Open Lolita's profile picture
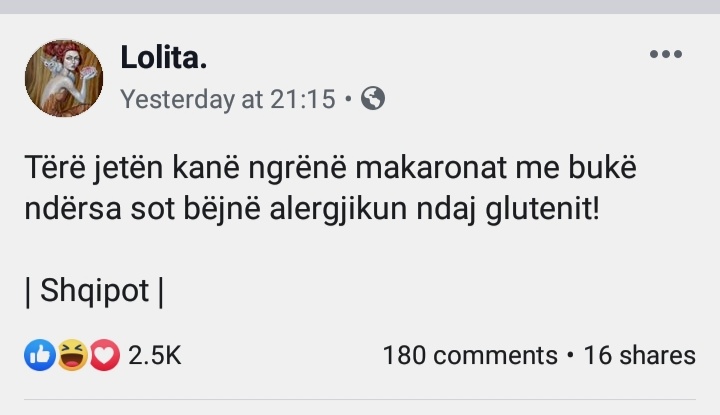The image size is (720, 415). click(64, 78)
